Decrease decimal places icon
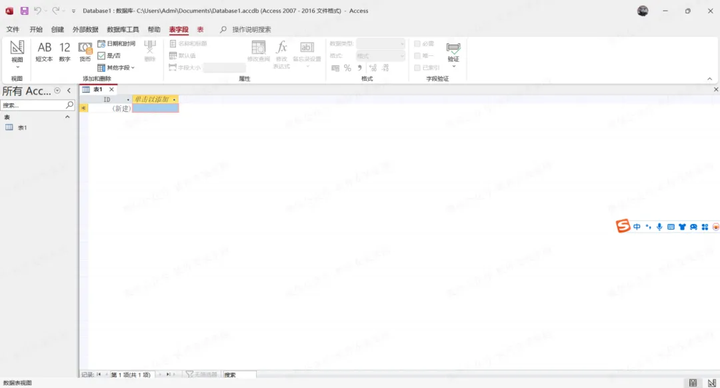Image resolution: width=720 pixels, height=388 pixels. coord(385,68)
